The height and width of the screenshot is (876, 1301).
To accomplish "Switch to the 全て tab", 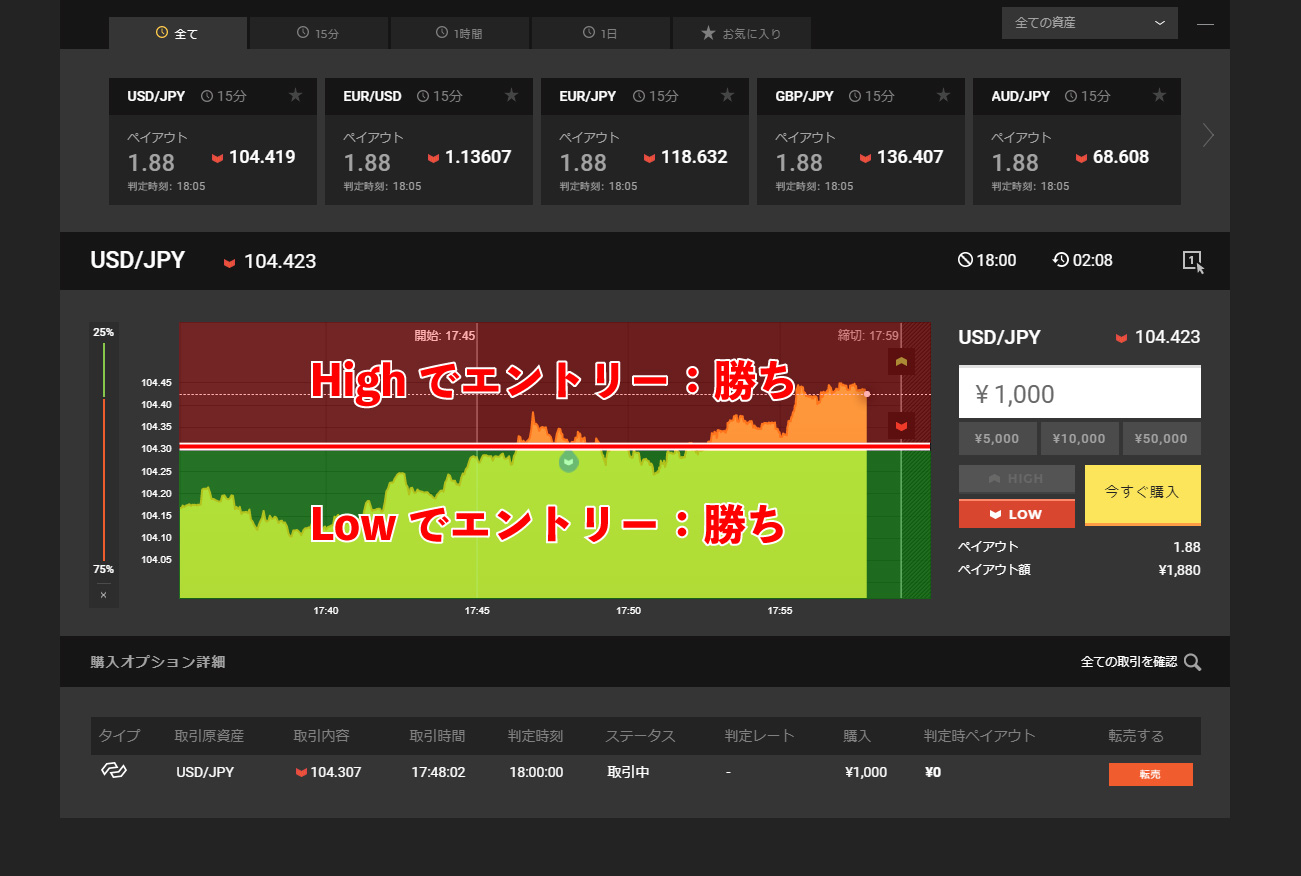I will [x=177, y=33].
